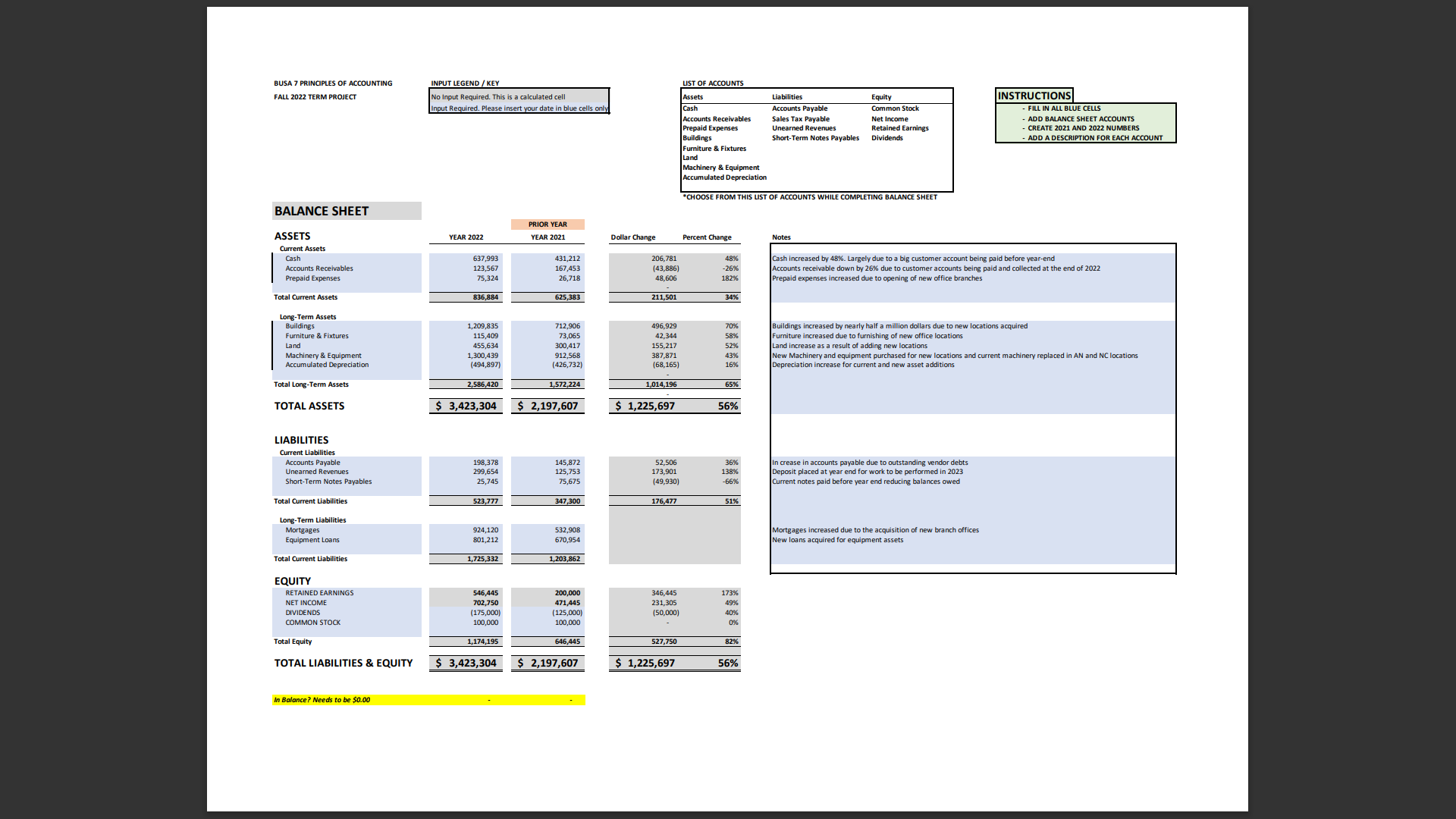Select the INSTRUCTIONS box heading
This screenshot has height=819, width=1456.
click(1034, 96)
